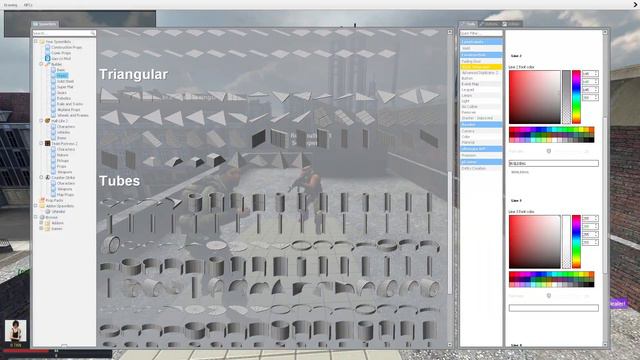The width and height of the screenshot is (640, 360).
Task: Click the Garry's Mod spawnlist icon
Action: (x=47, y=58)
